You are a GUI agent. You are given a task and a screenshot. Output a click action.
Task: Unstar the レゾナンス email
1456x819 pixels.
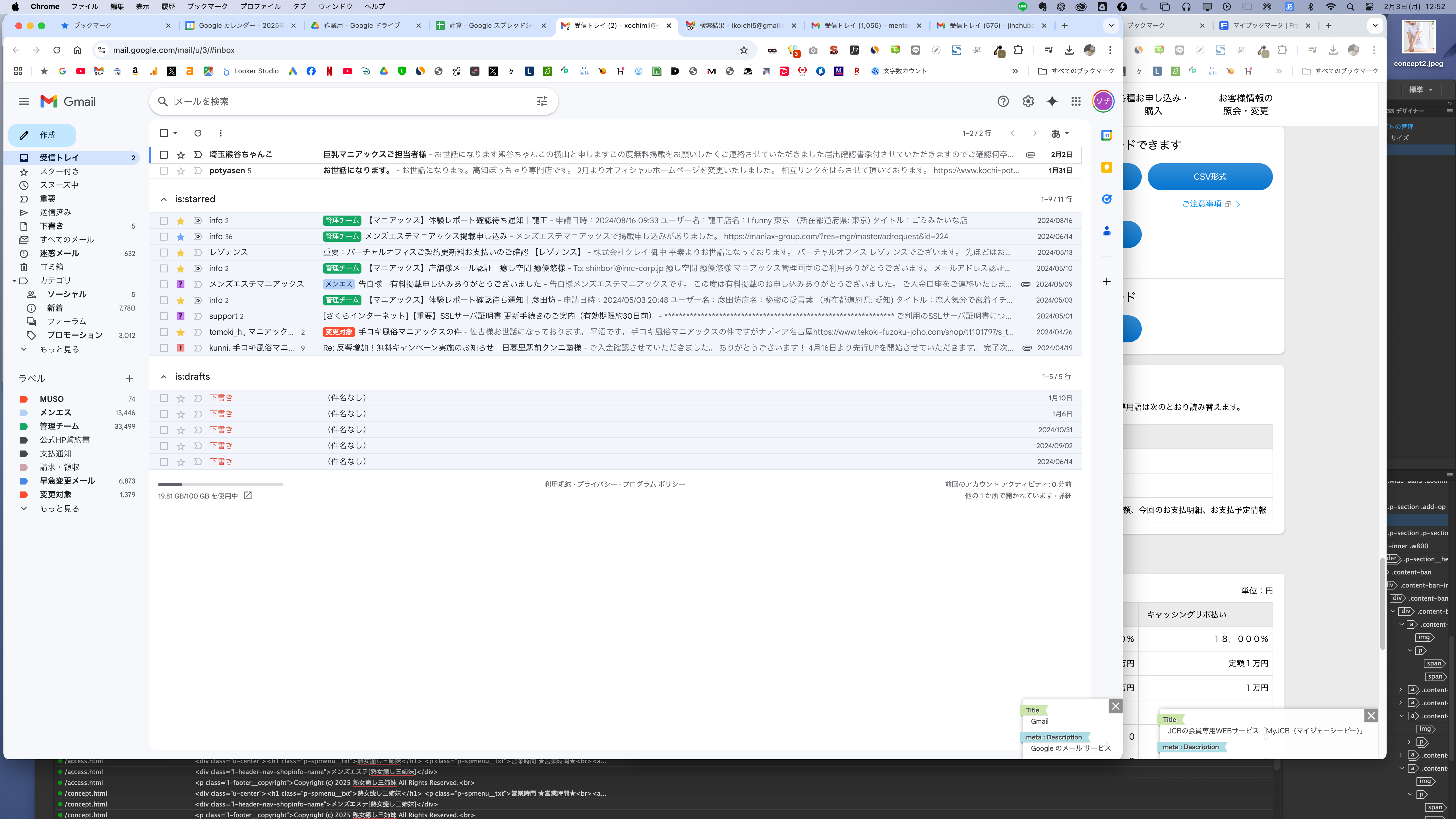pyautogui.click(x=181, y=252)
